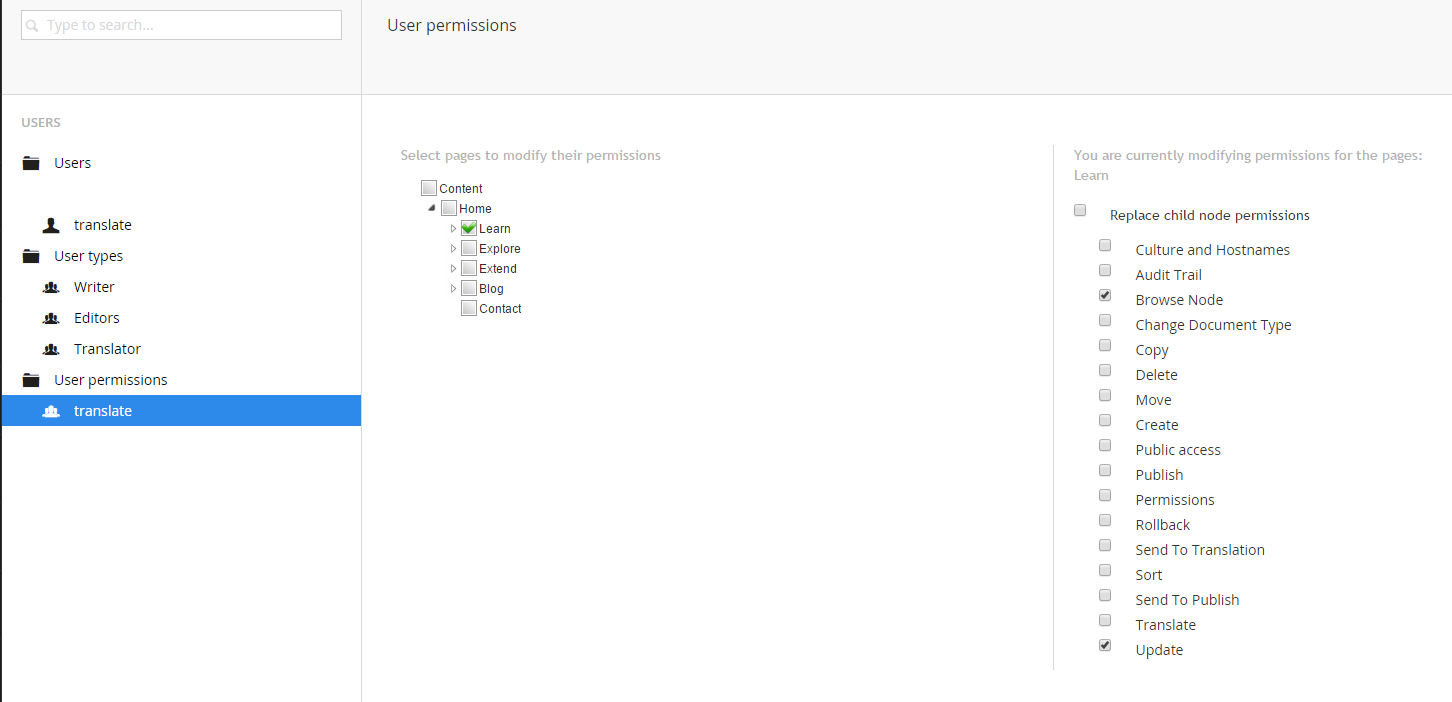1452x702 pixels.
Task: Collapse the Home tree node
Action: [x=432, y=208]
